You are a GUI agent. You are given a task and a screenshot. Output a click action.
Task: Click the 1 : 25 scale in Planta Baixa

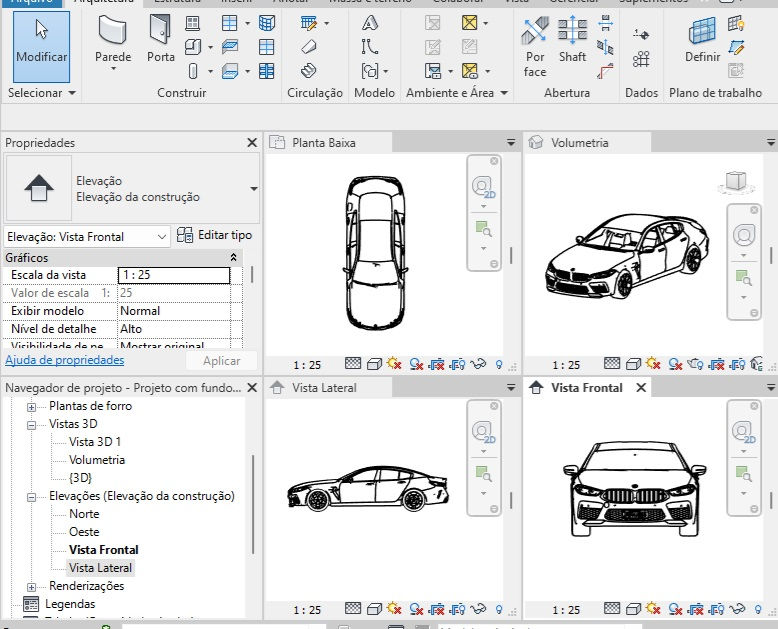(307, 365)
